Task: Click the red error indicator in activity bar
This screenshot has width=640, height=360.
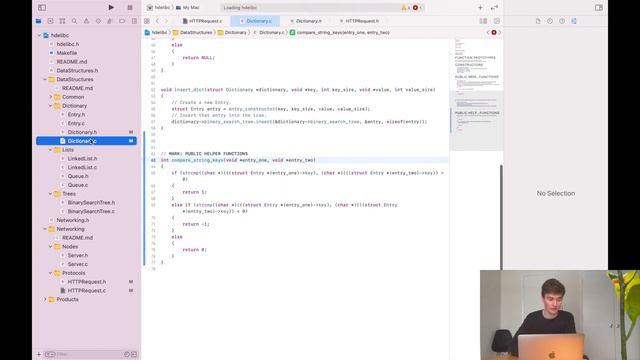Action: coord(416,7)
